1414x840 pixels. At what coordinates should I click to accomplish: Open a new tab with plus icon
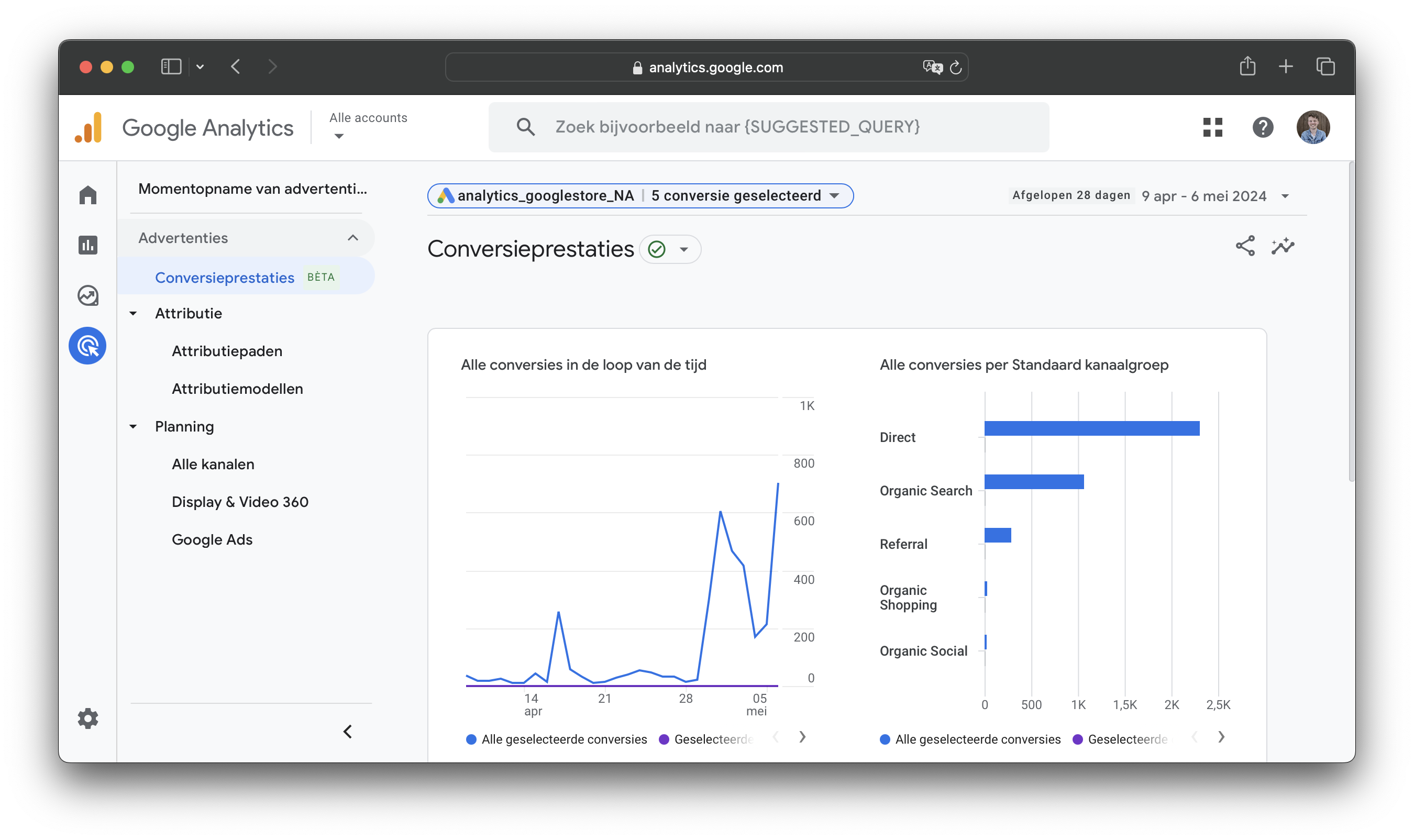tap(1286, 67)
